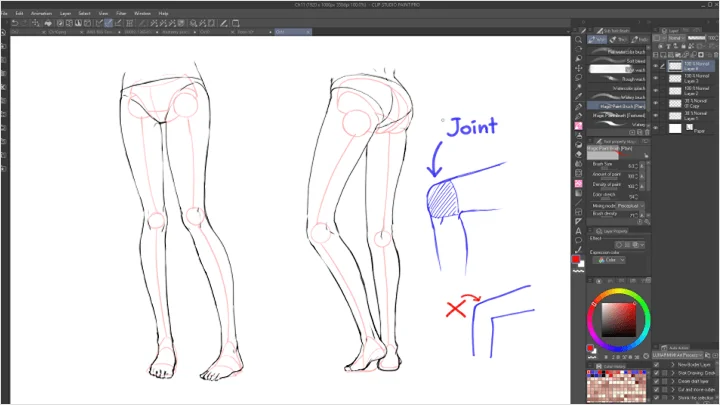This screenshot has height=405, width=720.
Task: Open the Select menu
Action: pyautogui.click(x=84, y=13)
